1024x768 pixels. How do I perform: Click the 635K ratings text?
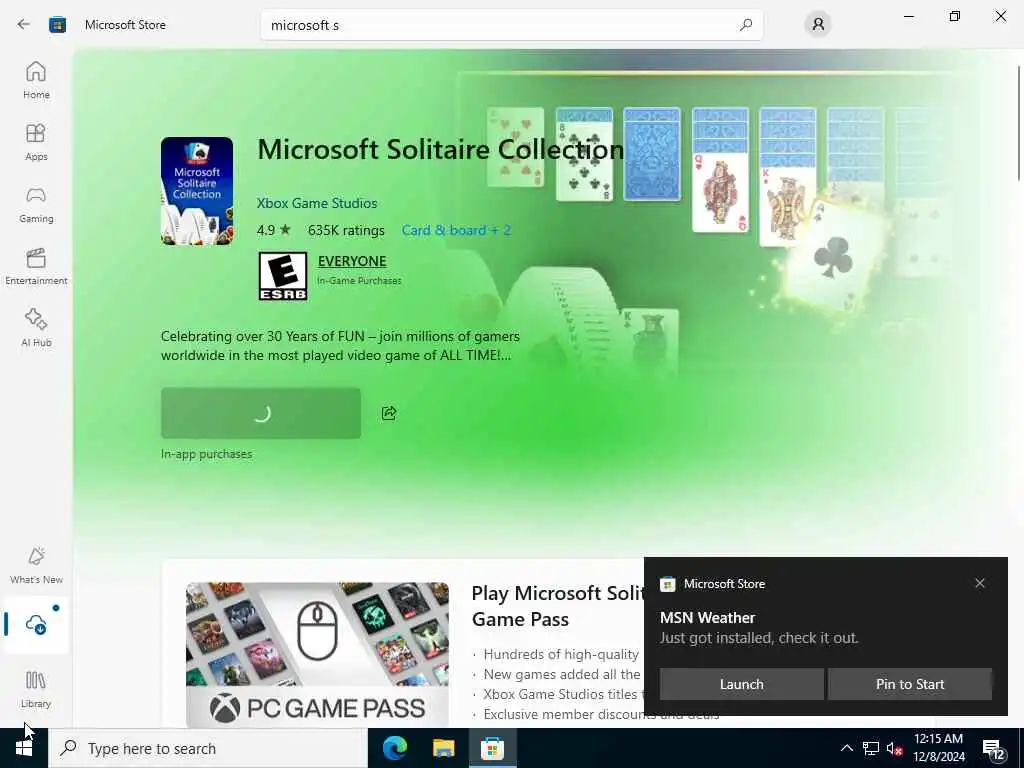tap(346, 231)
